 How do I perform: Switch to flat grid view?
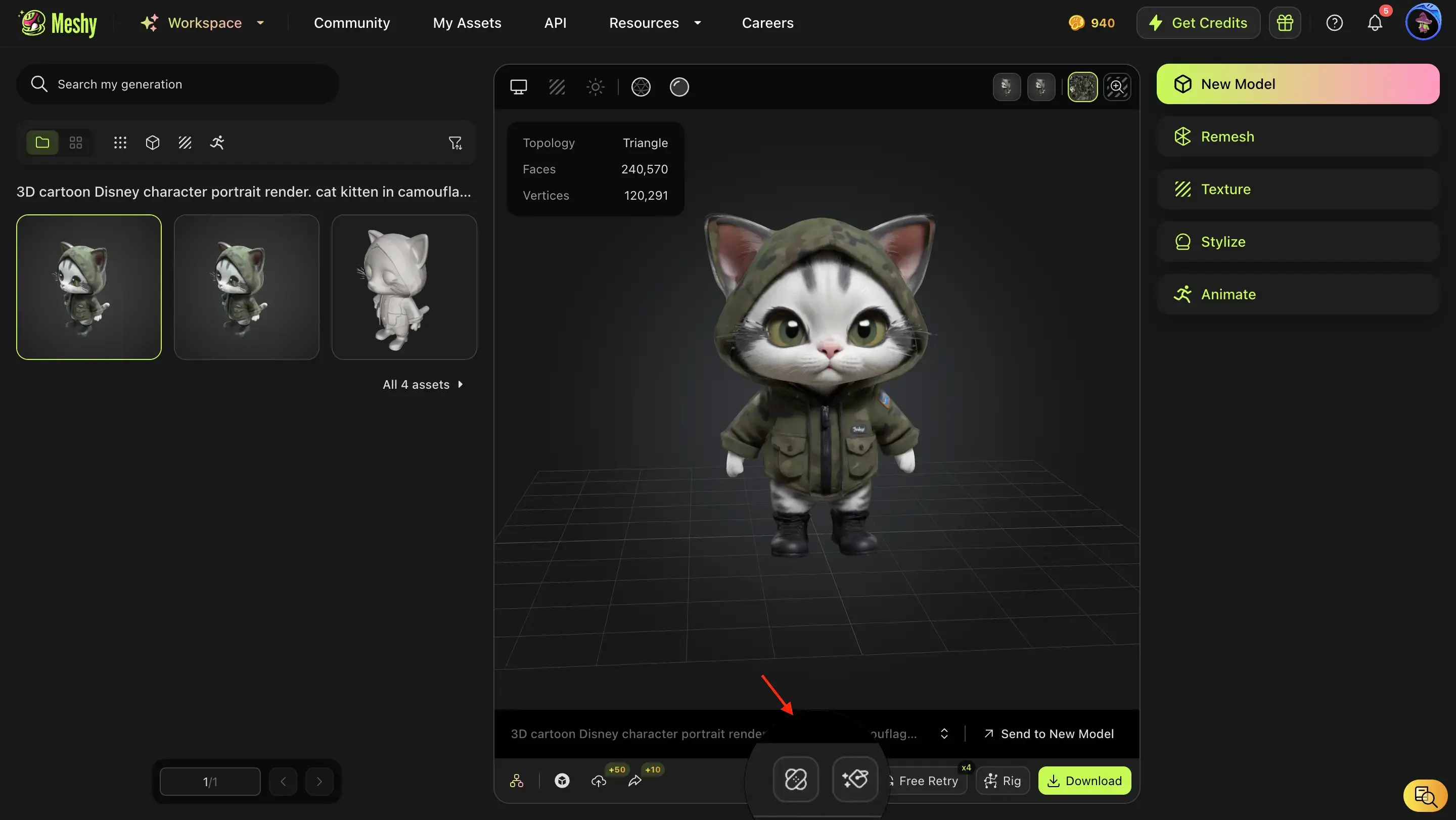(x=76, y=143)
